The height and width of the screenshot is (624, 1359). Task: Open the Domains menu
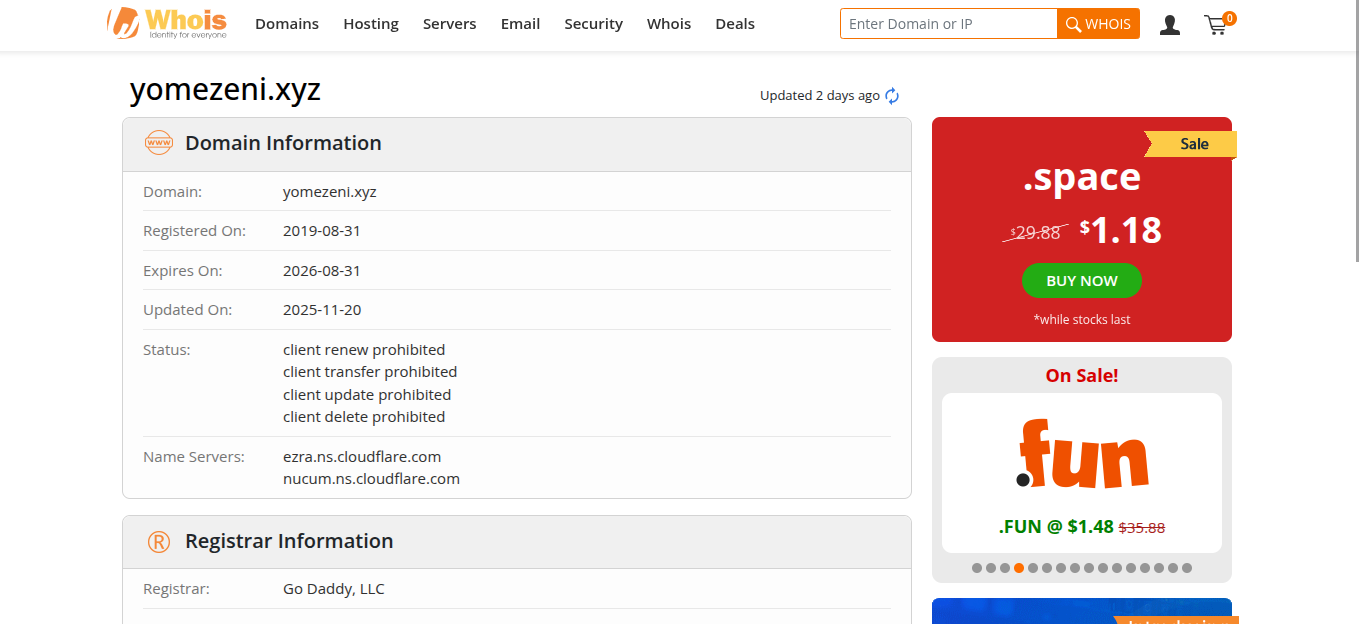[x=287, y=24]
